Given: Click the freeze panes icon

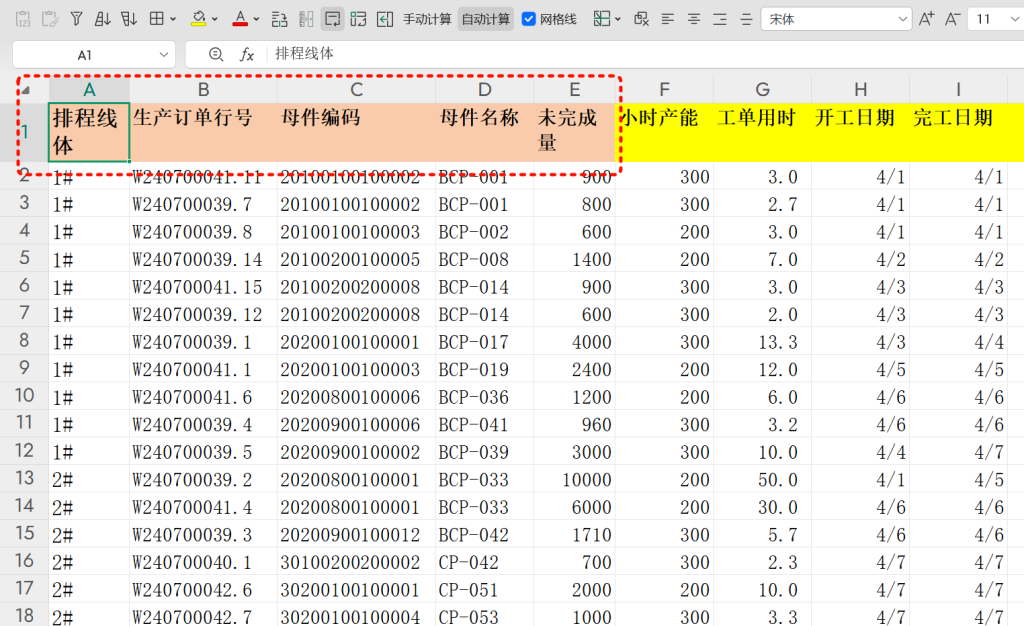Looking at the screenshot, I should [601, 19].
